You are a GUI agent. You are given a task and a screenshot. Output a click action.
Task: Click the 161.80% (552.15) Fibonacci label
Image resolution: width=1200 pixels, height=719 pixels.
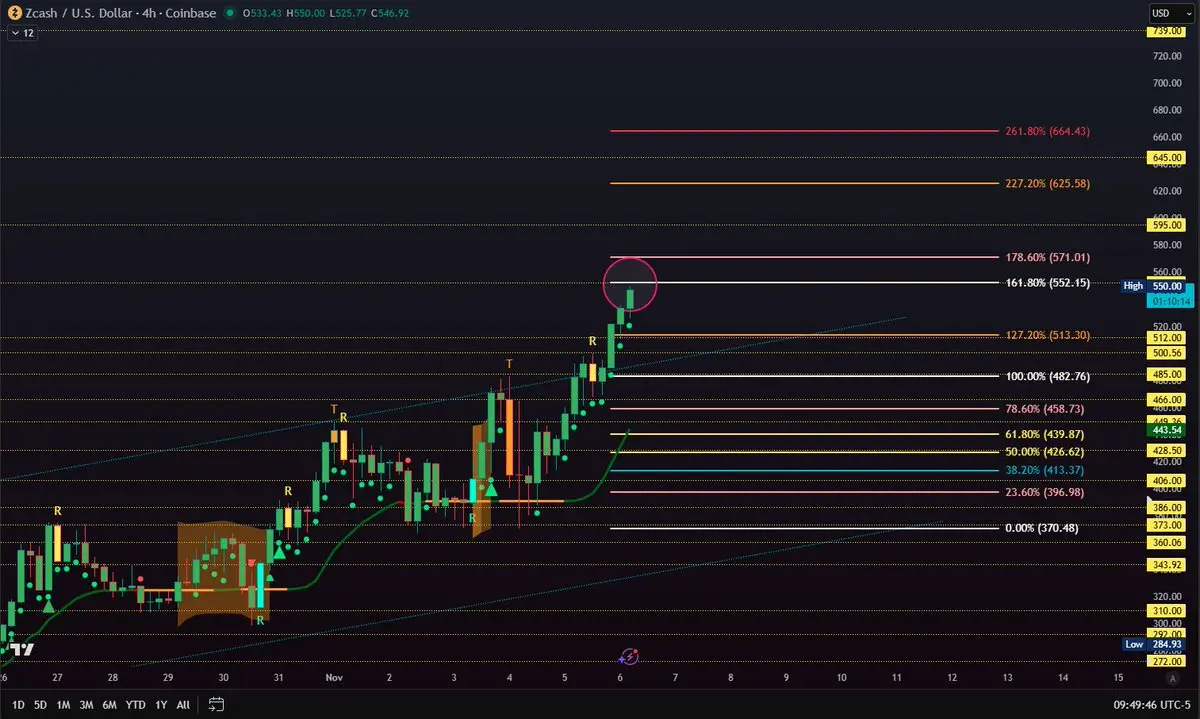point(1047,283)
